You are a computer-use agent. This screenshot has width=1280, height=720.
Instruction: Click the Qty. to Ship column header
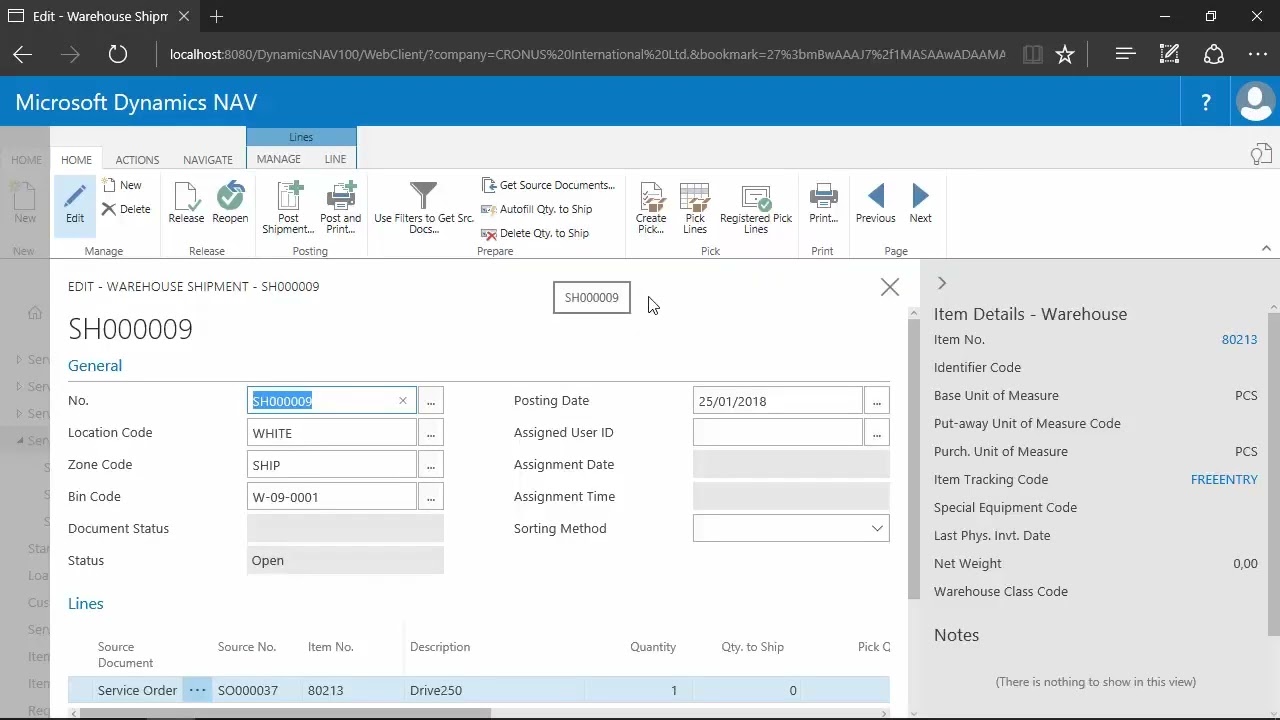(753, 647)
